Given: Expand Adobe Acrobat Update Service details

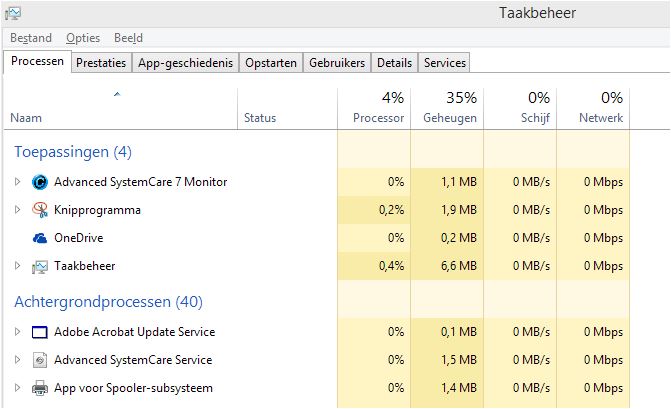Looking at the screenshot, I should point(17,332).
